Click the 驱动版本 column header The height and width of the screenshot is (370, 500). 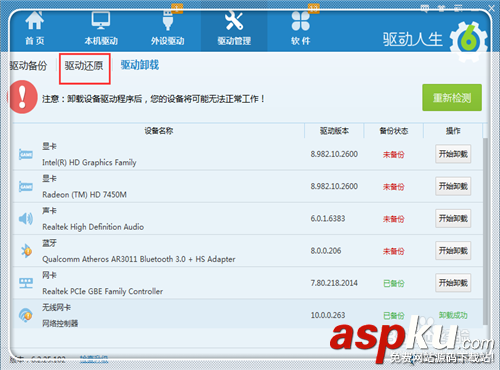pyautogui.click(x=334, y=131)
